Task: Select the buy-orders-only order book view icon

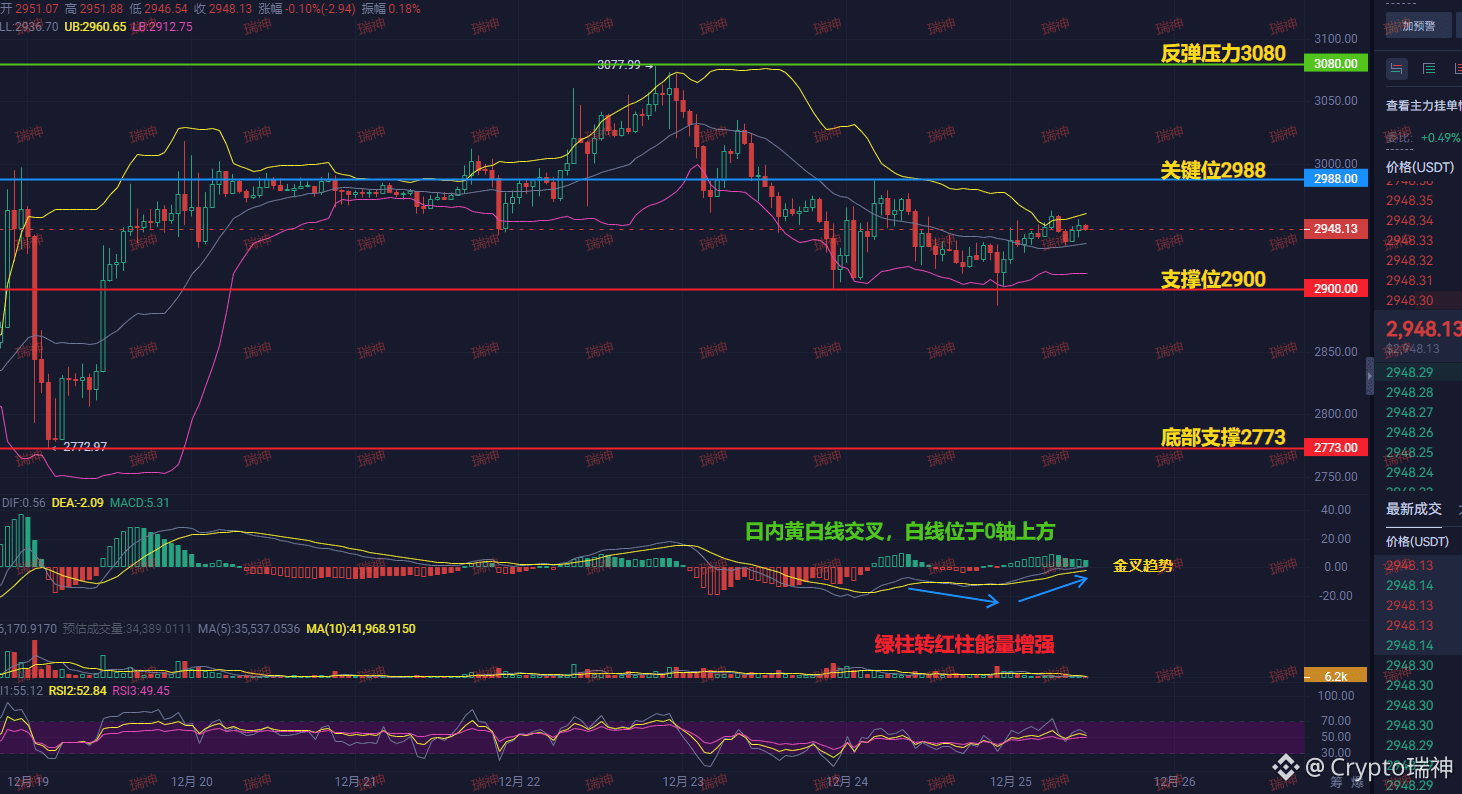Action: 1429,68
